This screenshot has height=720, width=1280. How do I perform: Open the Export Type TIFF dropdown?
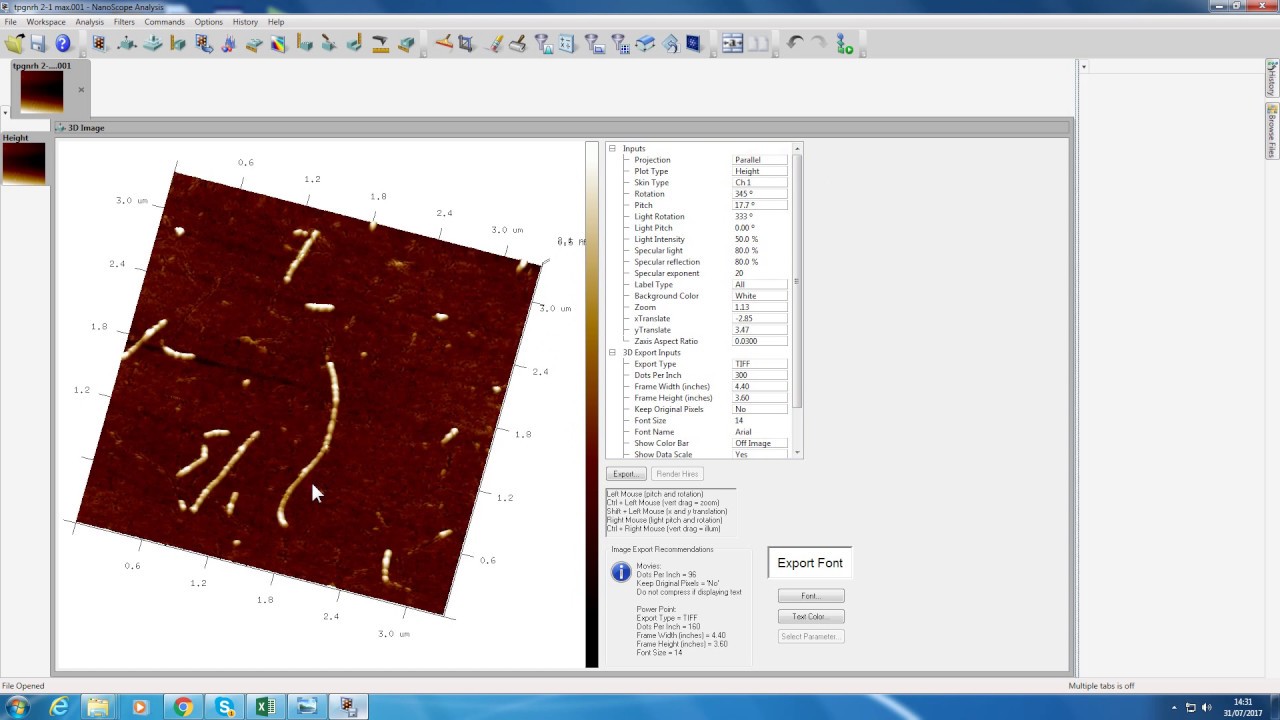[x=760, y=364]
